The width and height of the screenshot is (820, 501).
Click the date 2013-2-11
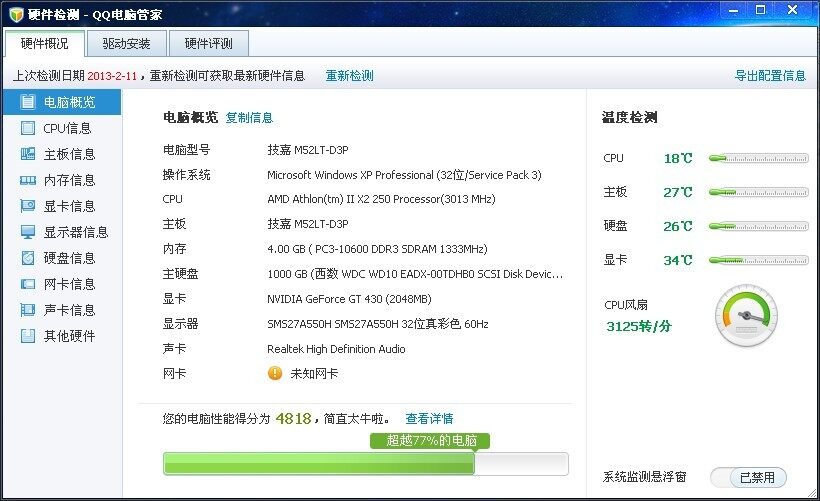tap(112, 76)
